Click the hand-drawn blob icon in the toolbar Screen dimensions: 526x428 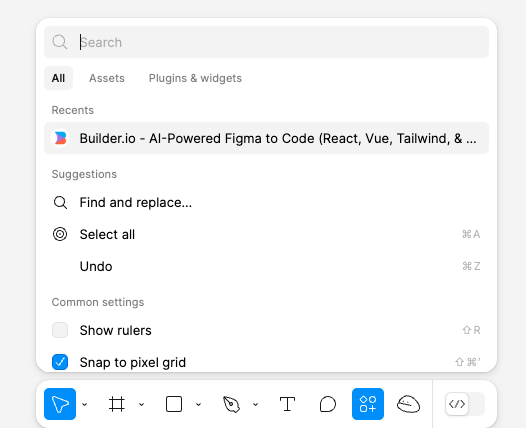(x=408, y=404)
